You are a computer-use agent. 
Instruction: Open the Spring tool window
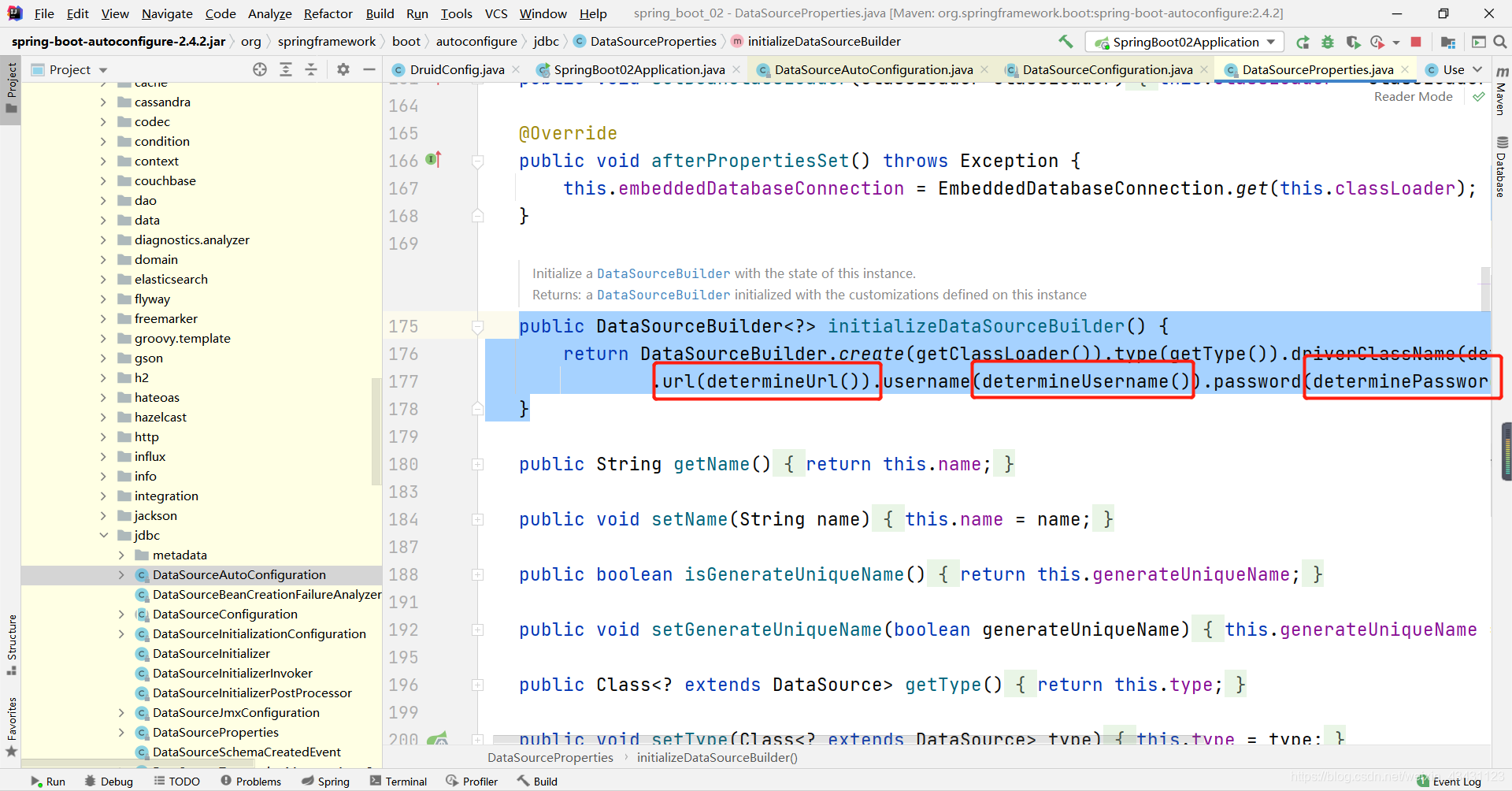tap(325, 782)
